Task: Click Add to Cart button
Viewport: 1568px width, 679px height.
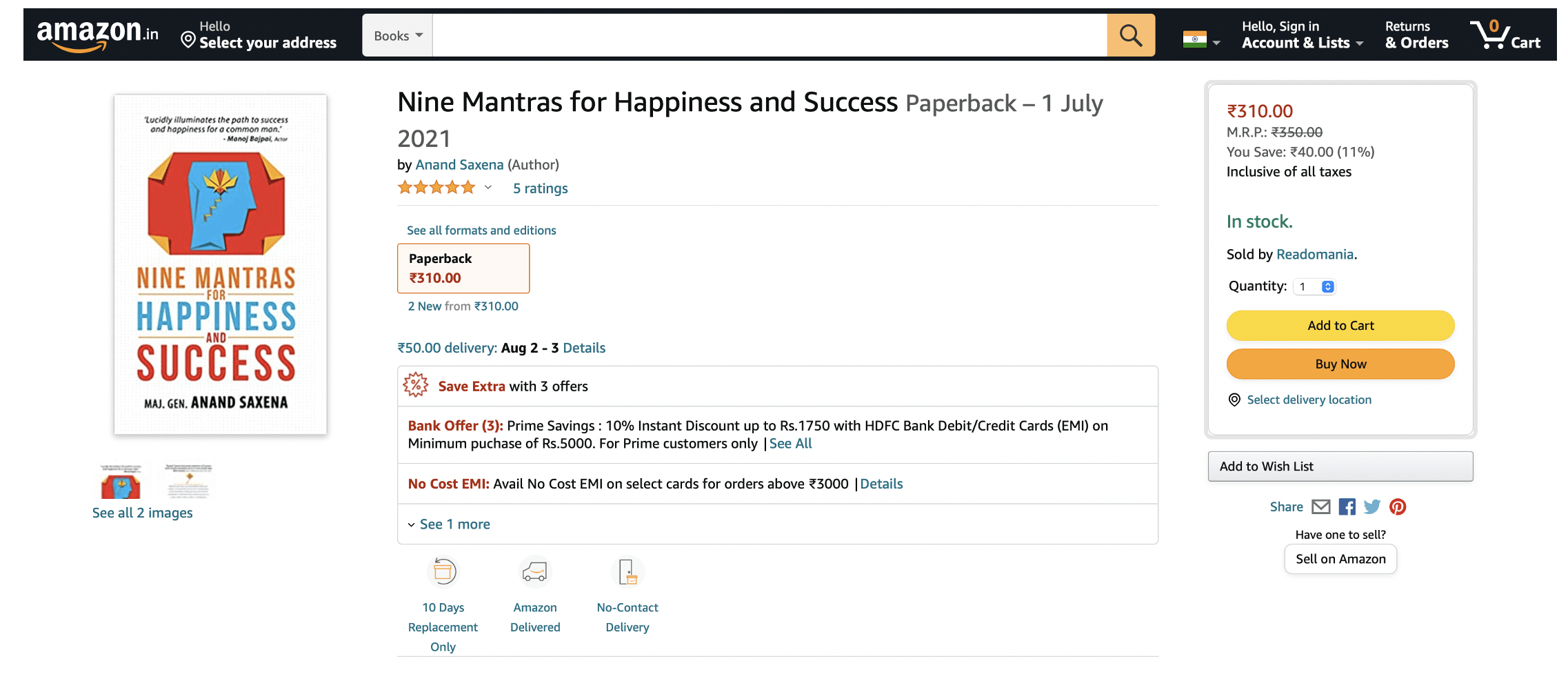Action: coord(1340,325)
